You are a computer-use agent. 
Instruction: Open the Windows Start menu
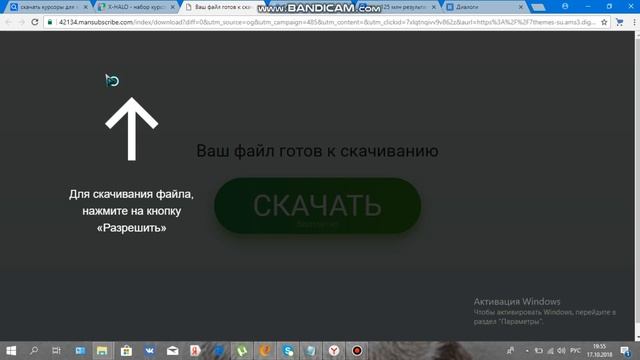point(11,351)
